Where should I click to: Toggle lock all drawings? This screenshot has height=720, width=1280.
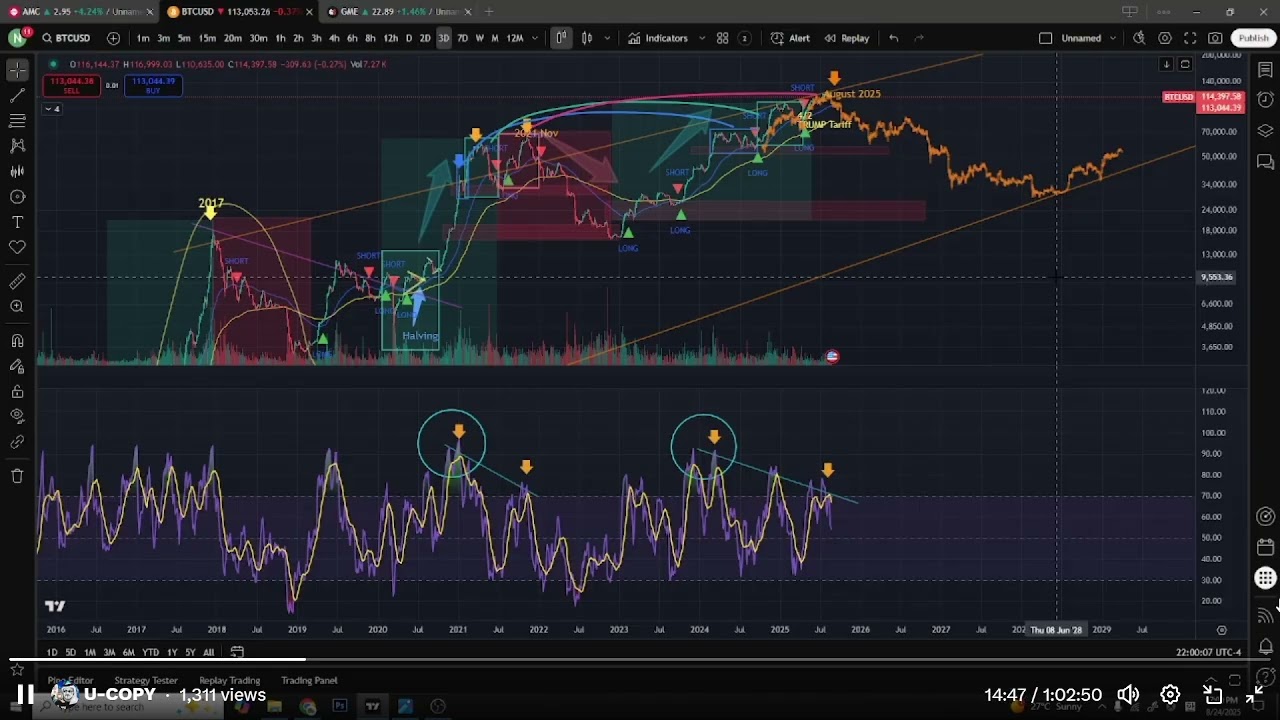tap(17, 392)
